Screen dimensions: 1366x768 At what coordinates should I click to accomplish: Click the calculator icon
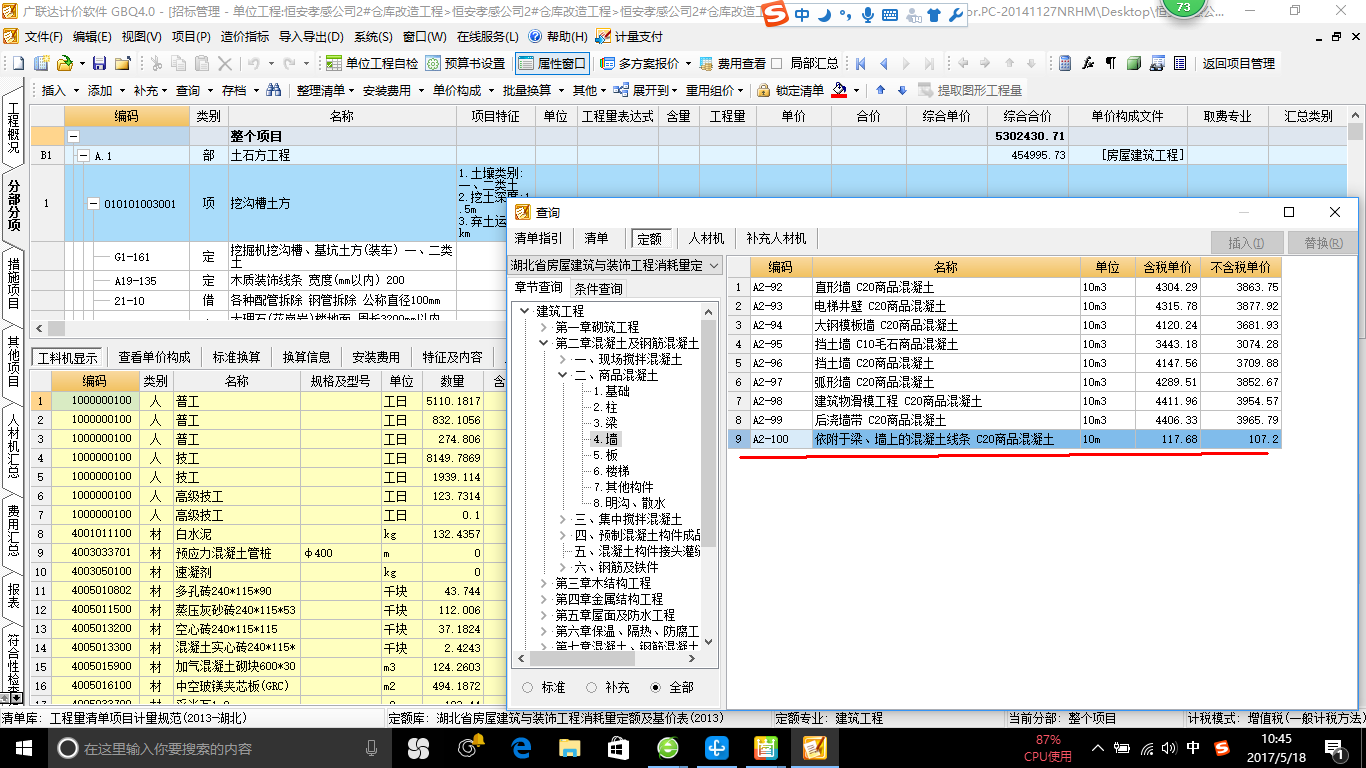pyautogui.click(x=1065, y=63)
